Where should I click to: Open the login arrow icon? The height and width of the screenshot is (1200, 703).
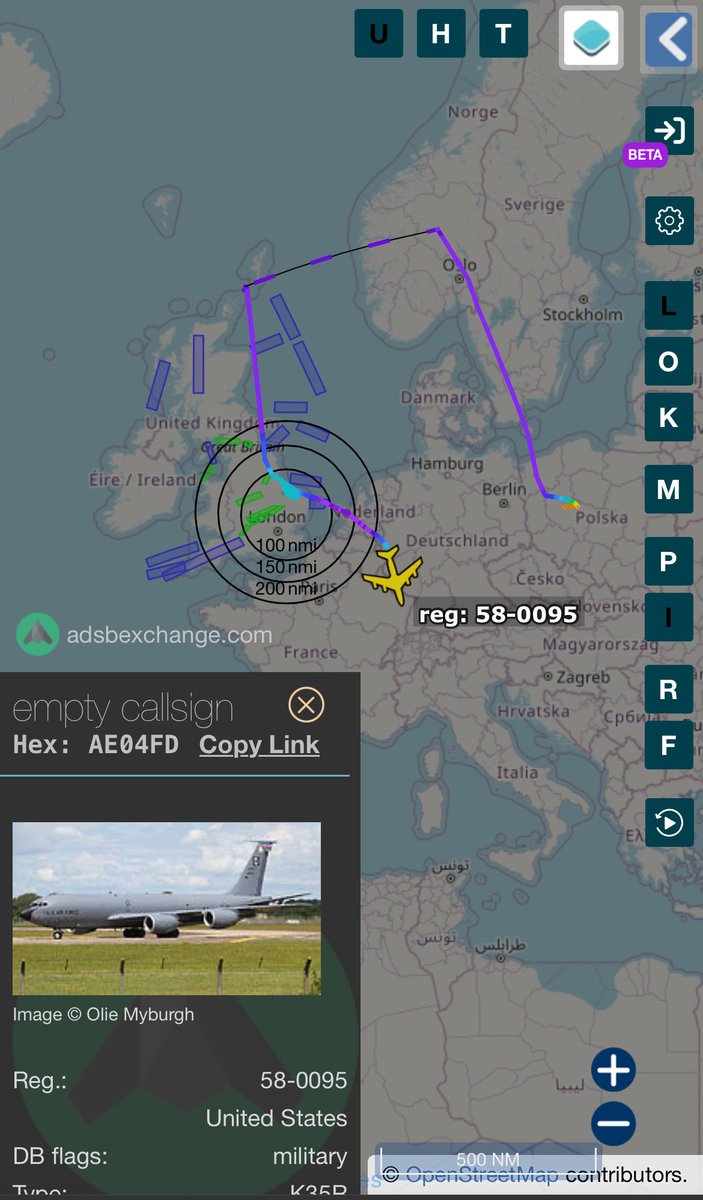click(669, 130)
